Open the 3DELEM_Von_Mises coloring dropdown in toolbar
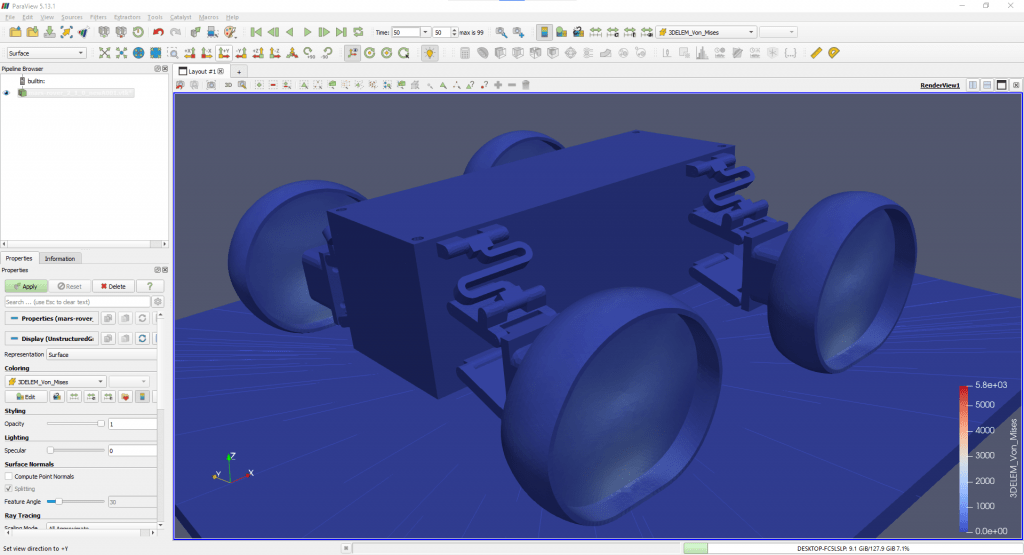The image size is (1024, 555). pos(705,32)
